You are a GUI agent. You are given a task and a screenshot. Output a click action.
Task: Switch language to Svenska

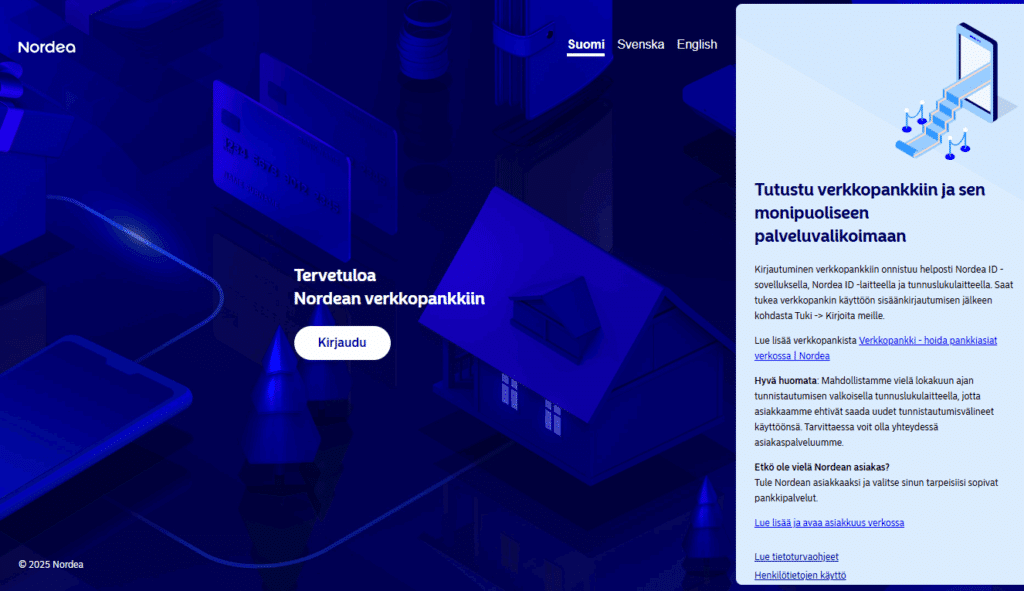640,45
